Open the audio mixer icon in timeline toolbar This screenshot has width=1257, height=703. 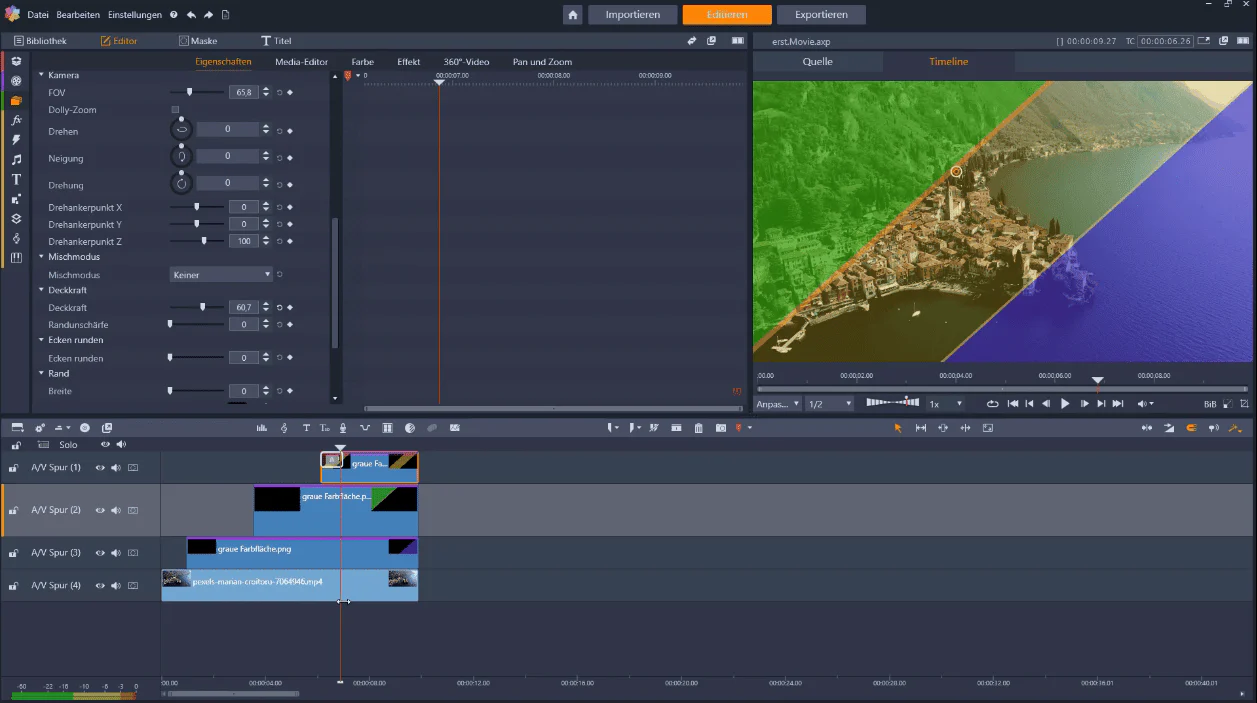(x=262, y=428)
